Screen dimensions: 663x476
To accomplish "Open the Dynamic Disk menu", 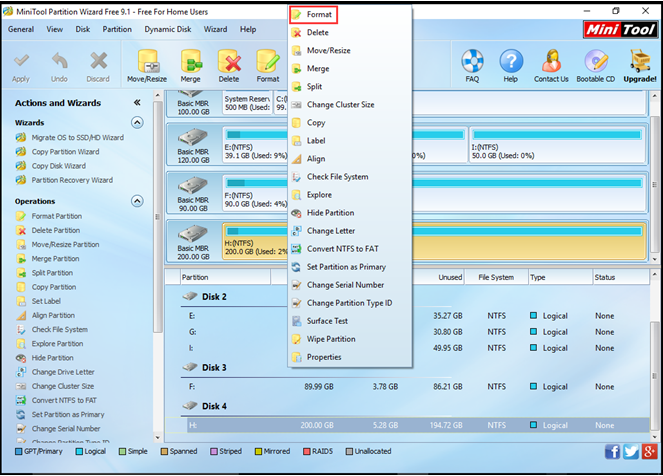I will 167,30.
